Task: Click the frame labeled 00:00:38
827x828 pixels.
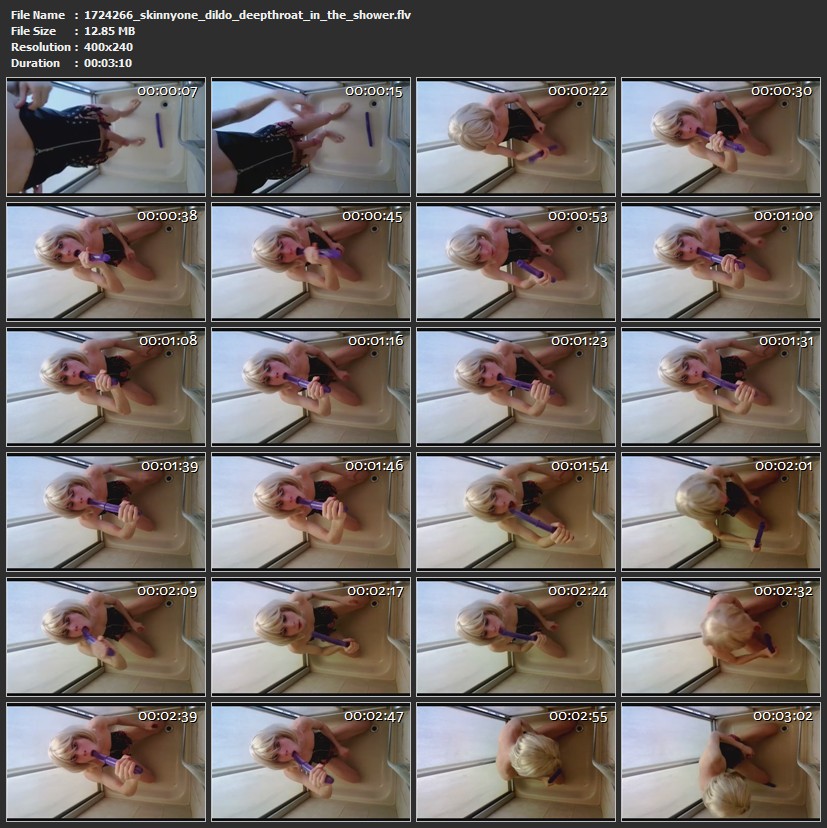Action: click(106, 262)
